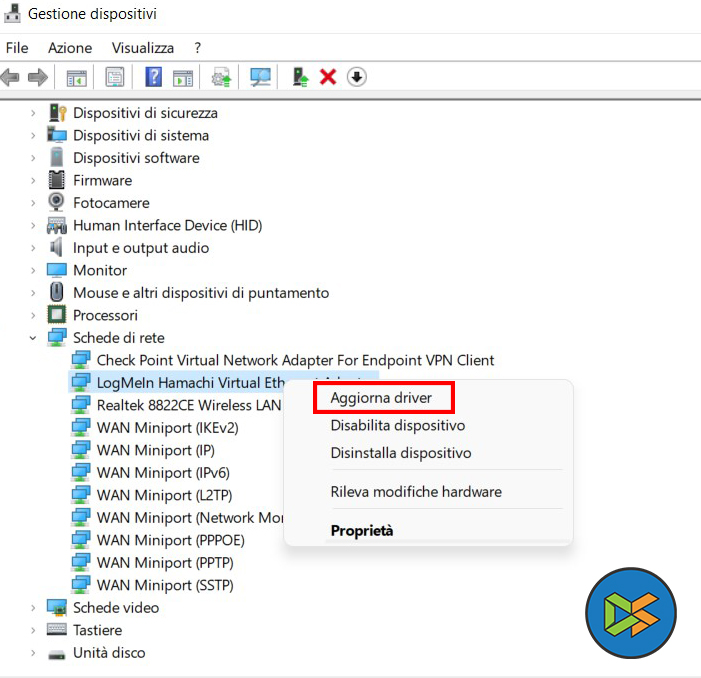701x678 pixels.
Task: Click the Firmware chip icon
Action: [x=56, y=180]
